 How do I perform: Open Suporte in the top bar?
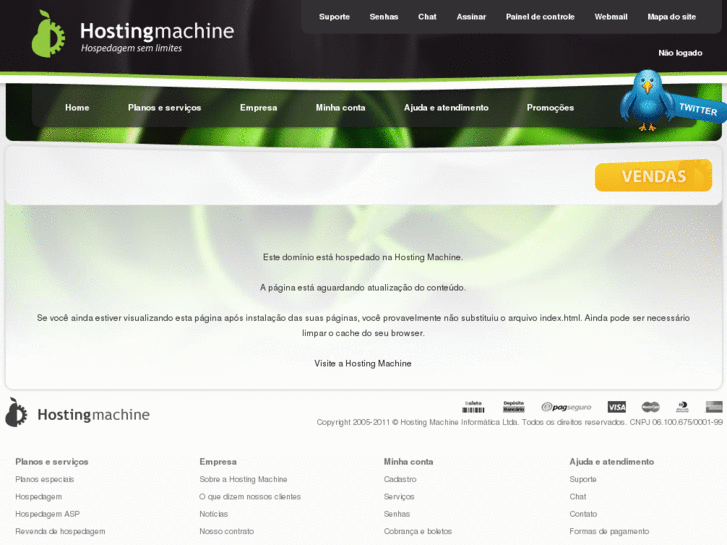(334, 17)
